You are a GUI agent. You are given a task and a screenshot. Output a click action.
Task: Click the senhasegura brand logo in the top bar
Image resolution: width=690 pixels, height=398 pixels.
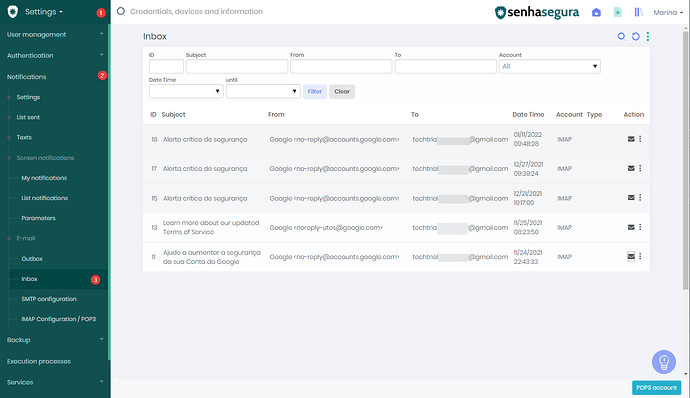pyautogui.click(x=537, y=12)
